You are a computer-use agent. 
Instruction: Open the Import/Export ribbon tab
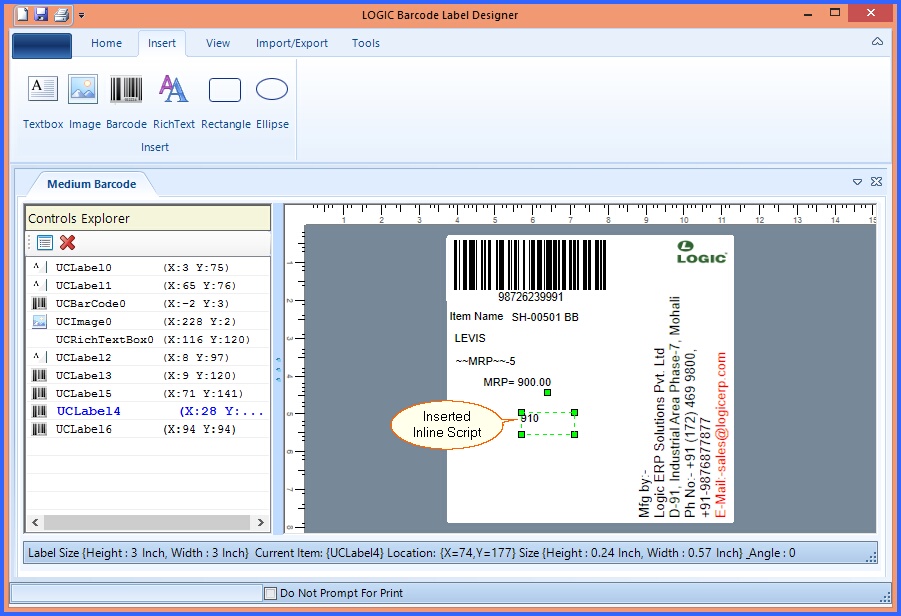[291, 43]
